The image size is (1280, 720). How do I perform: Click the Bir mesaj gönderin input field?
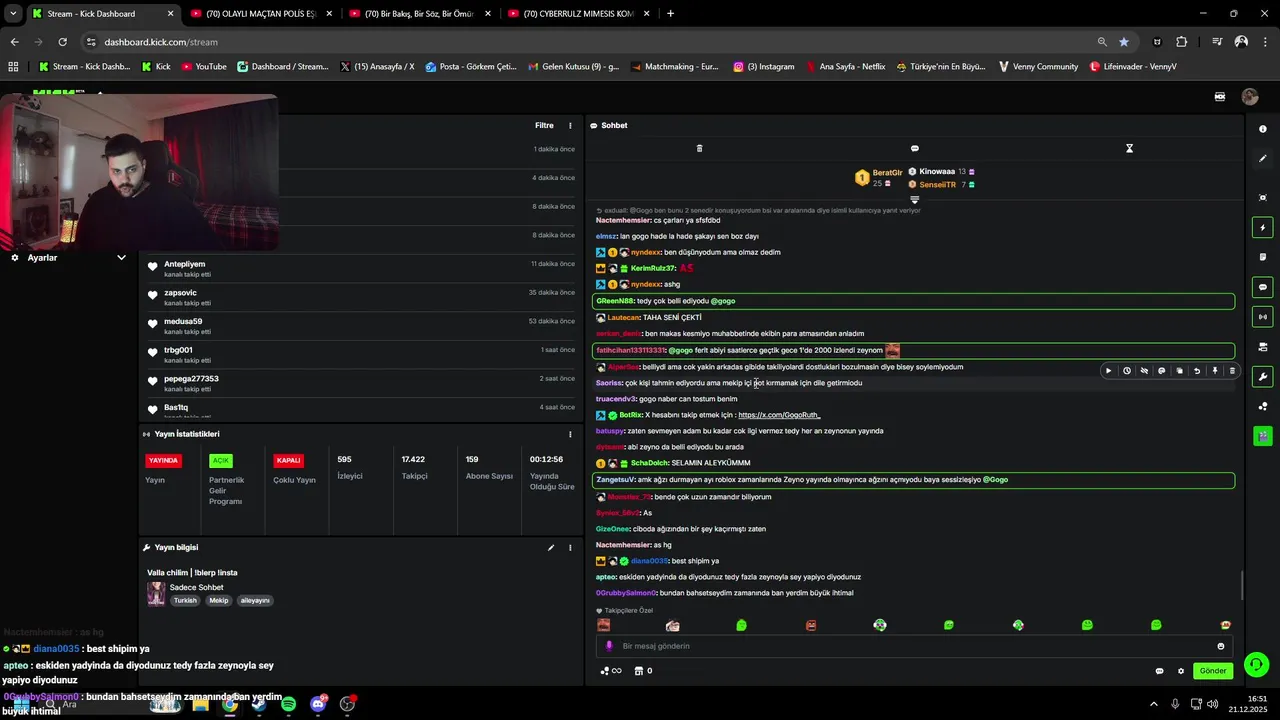[x=915, y=646]
